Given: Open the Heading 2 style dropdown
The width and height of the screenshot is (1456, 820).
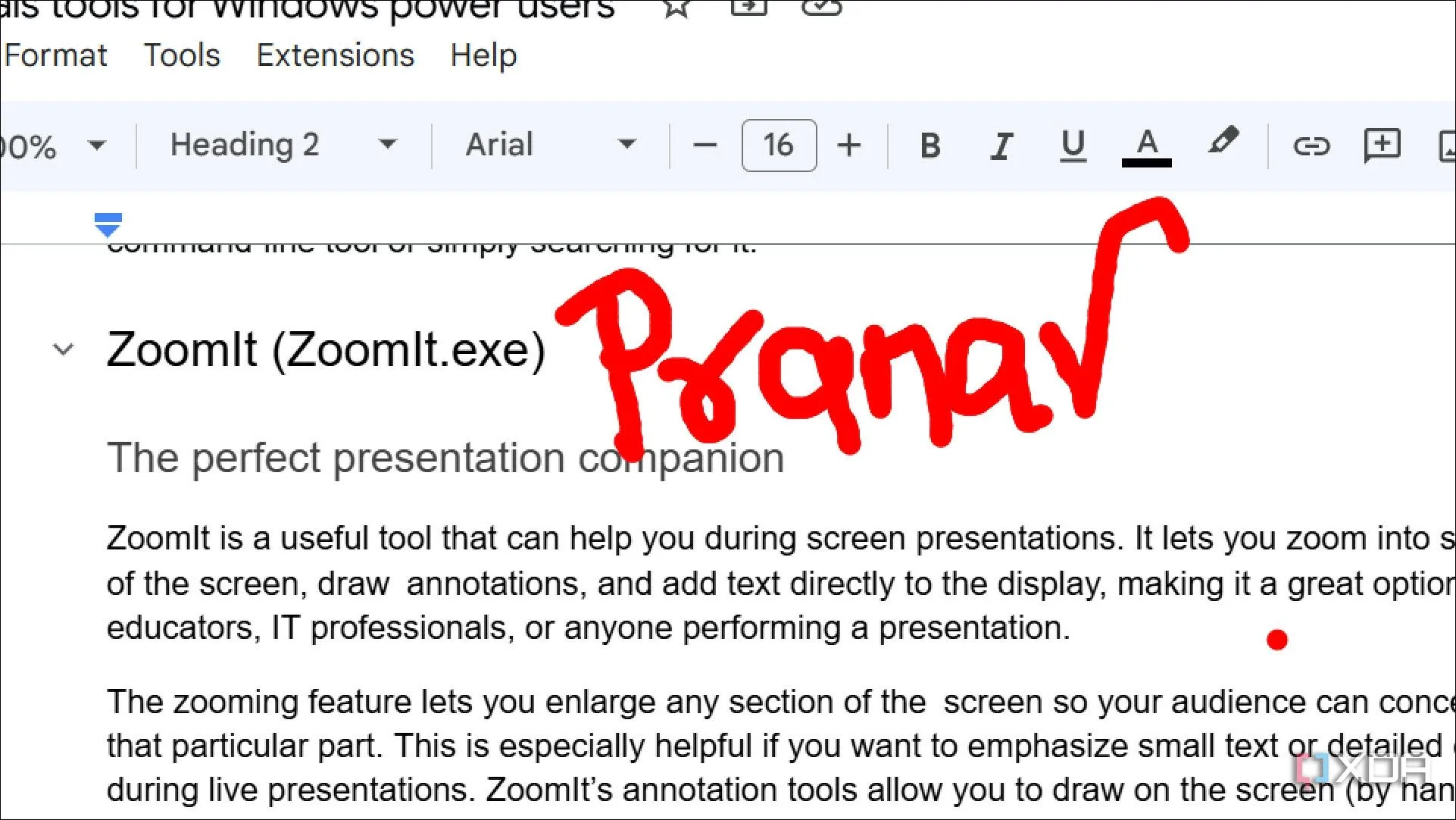Looking at the screenshot, I should (x=283, y=145).
